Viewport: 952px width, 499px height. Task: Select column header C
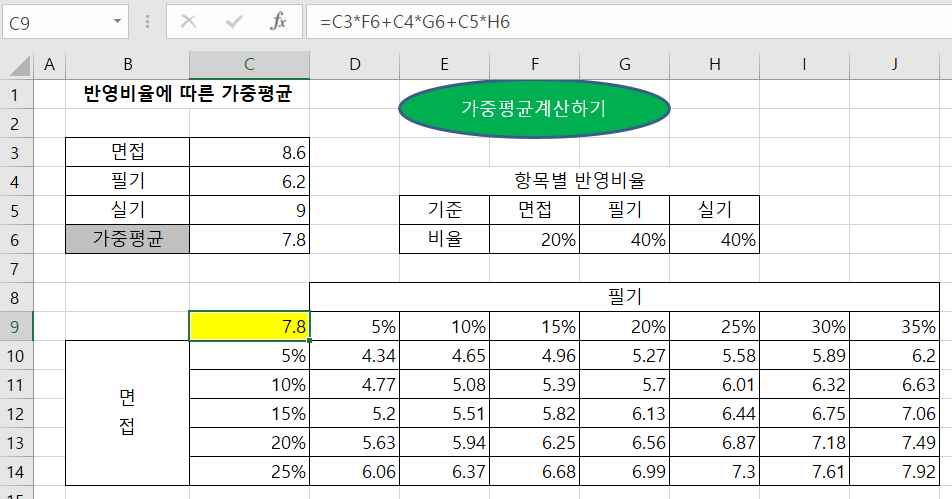[x=249, y=65]
